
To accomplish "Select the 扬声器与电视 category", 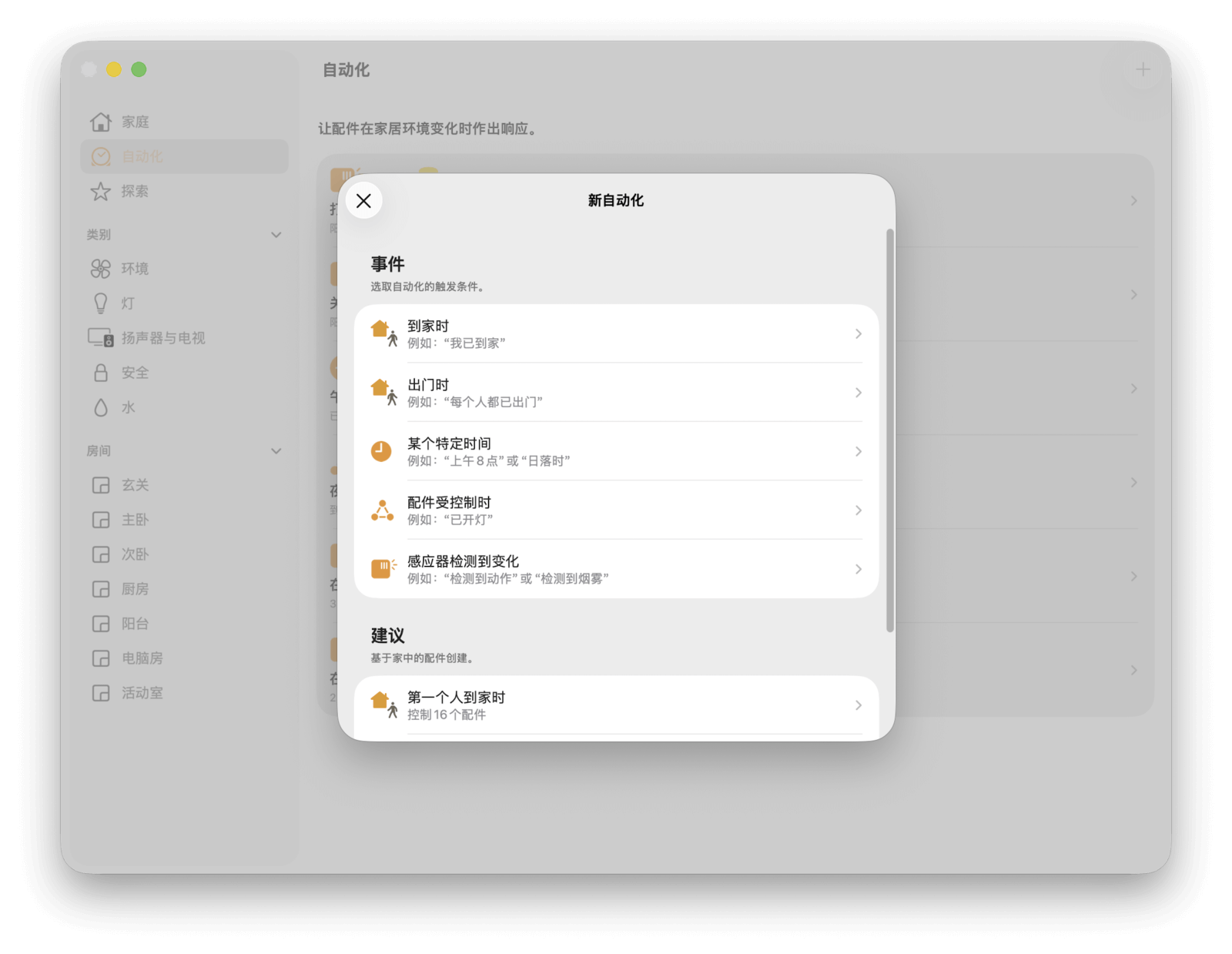I will pyautogui.click(x=184, y=338).
